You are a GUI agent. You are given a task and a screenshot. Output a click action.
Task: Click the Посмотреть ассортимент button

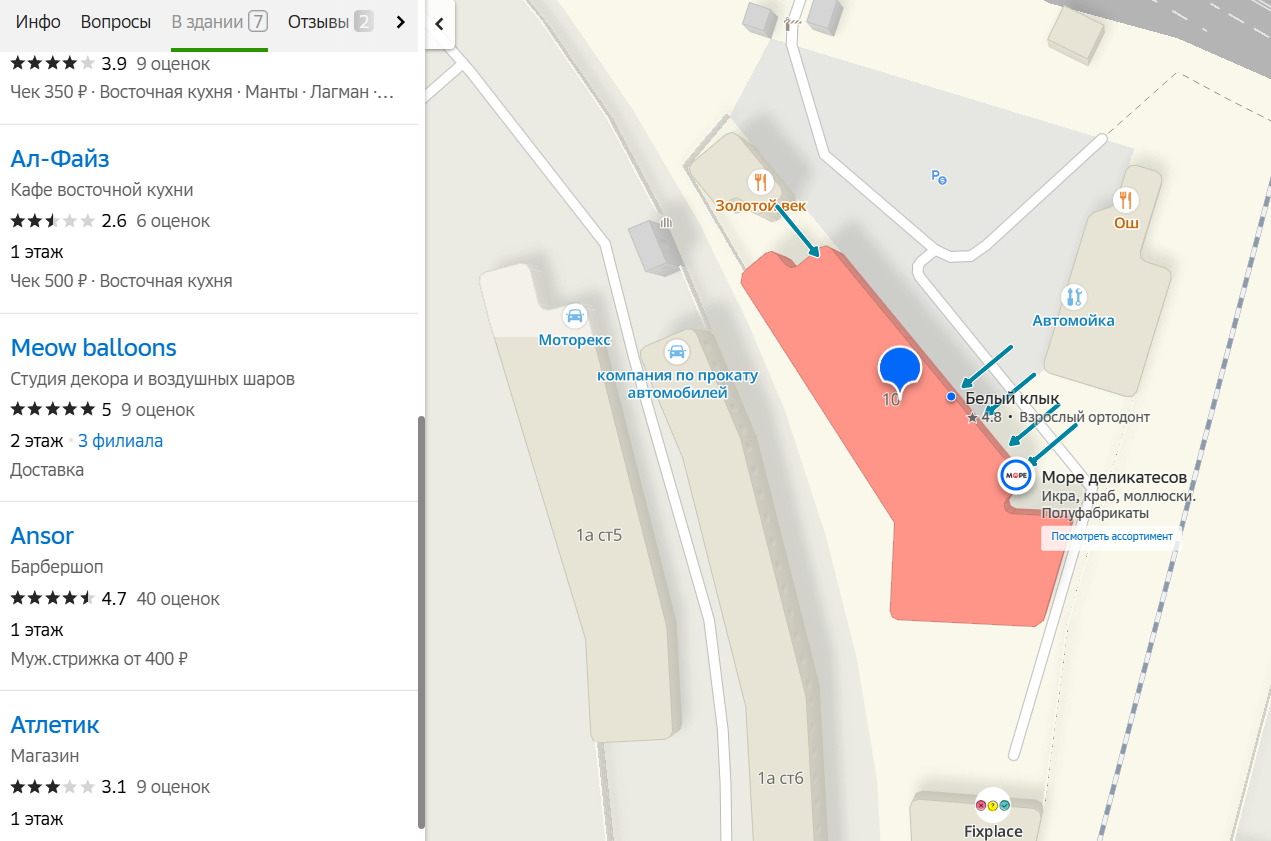(x=1111, y=536)
